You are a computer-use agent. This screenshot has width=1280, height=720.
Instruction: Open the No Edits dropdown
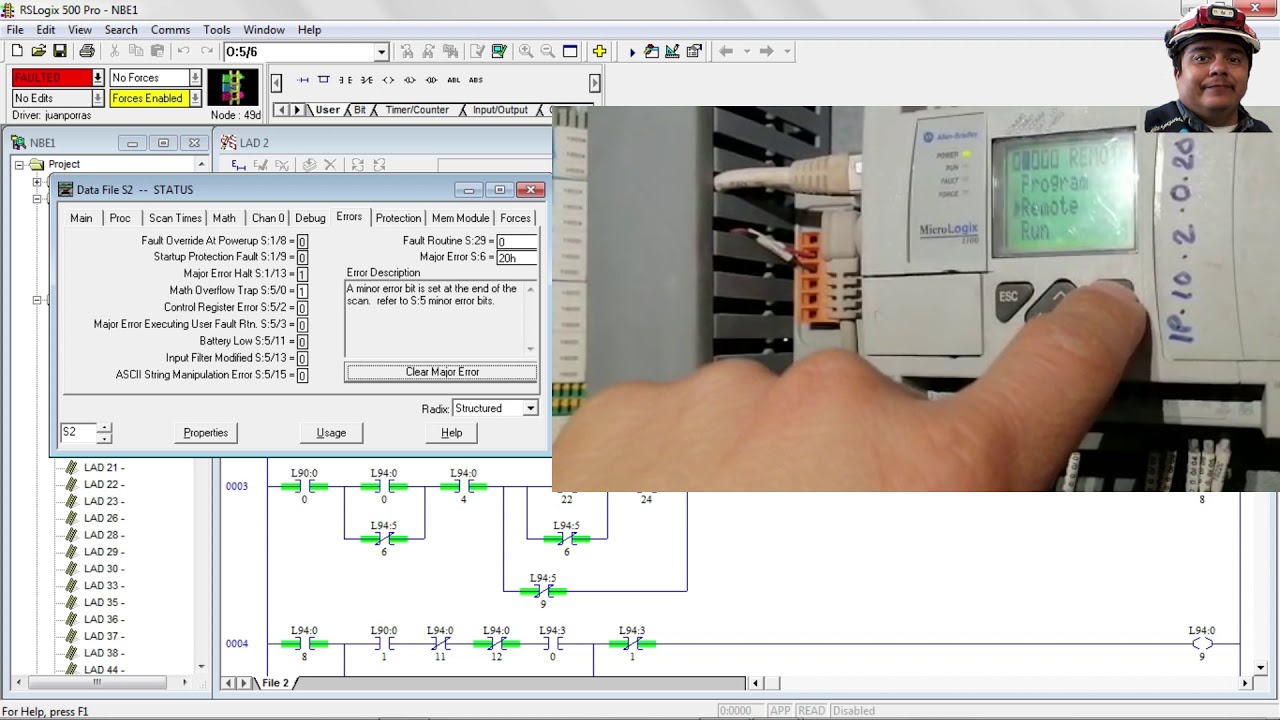click(x=98, y=98)
